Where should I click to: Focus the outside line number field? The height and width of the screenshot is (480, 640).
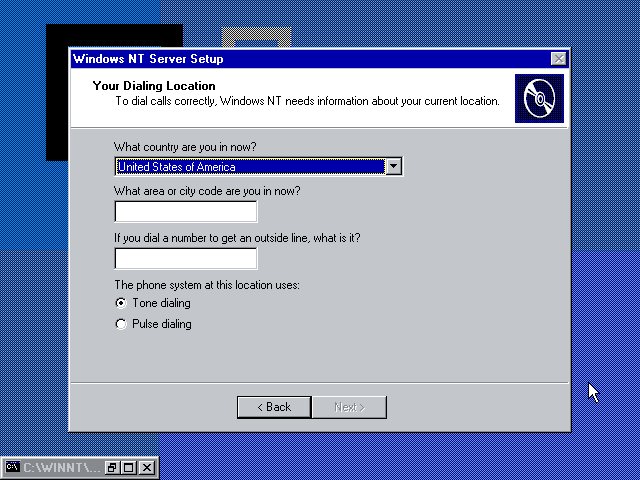[186, 258]
